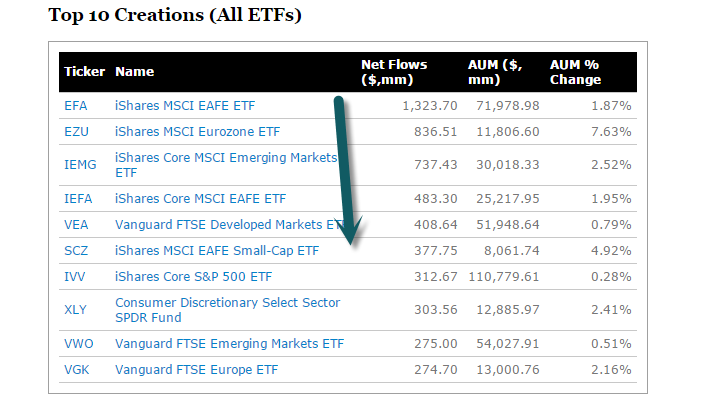Select the VWO ticker symbol
The height and width of the screenshot is (394, 721).
tap(79, 344)
